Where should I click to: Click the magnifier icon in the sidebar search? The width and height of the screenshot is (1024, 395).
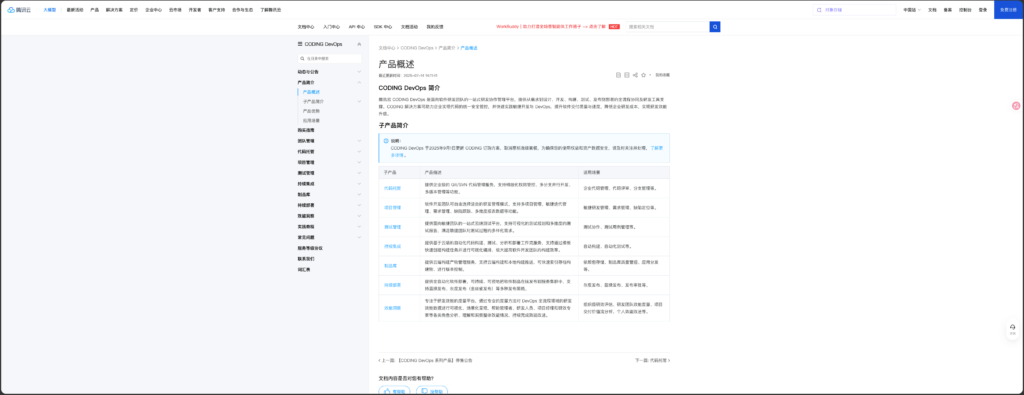coord(303,59)
